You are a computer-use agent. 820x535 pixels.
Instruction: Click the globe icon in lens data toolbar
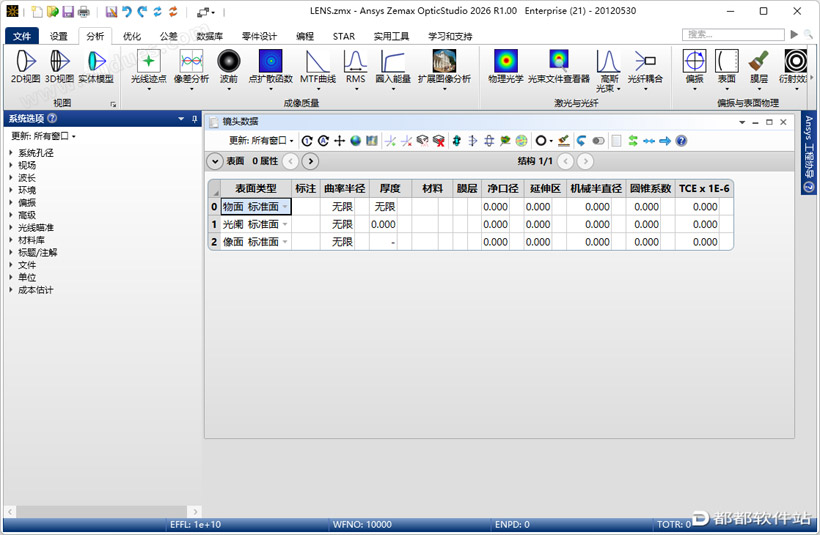[356, 141]
